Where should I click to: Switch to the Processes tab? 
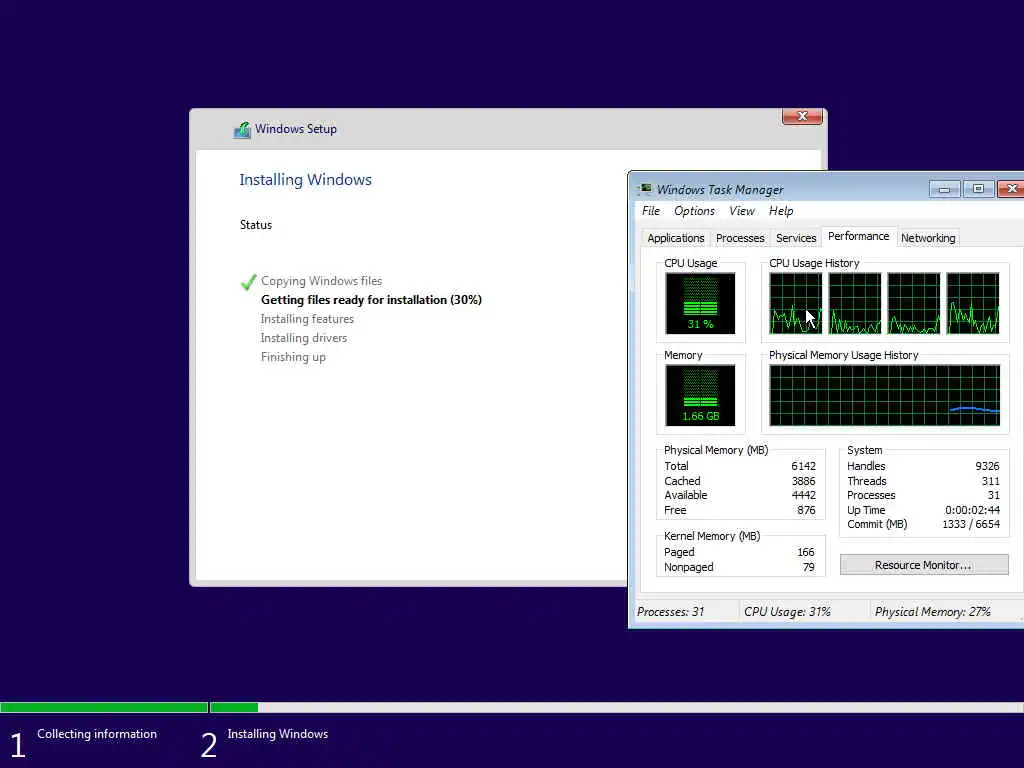click(740, 238)
